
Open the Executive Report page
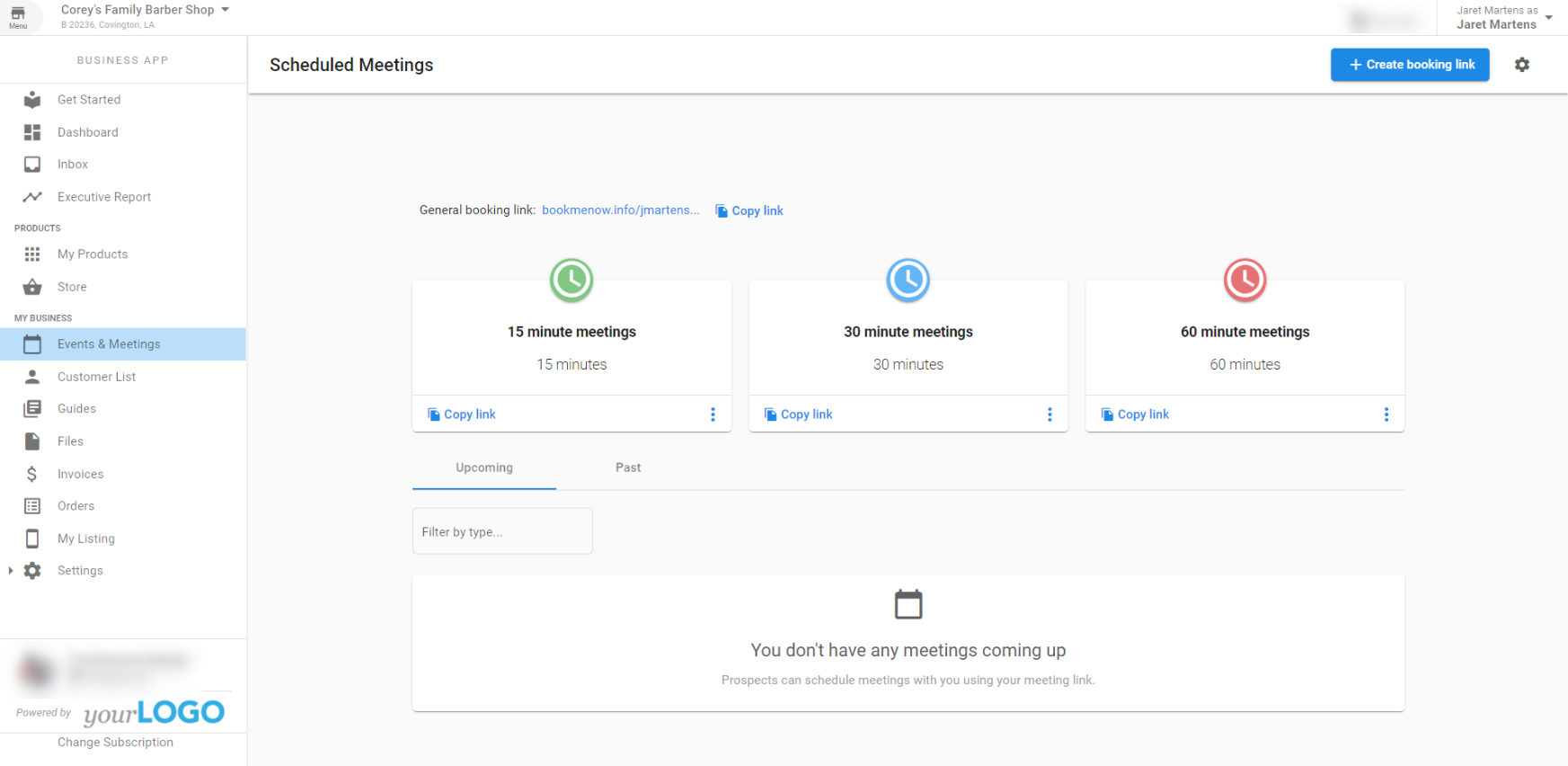(x=103, y=197)
